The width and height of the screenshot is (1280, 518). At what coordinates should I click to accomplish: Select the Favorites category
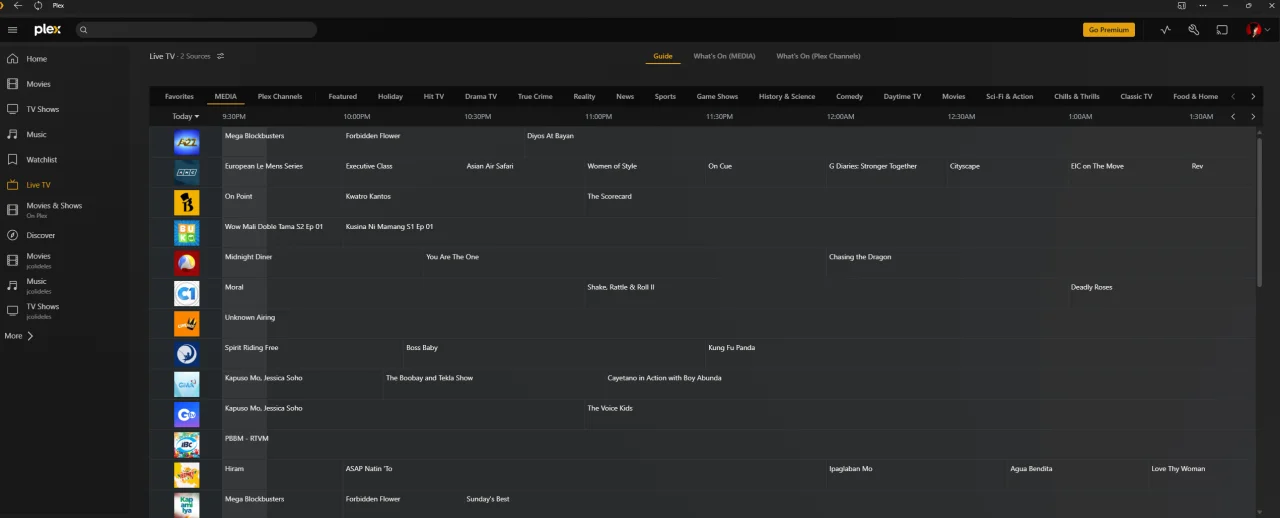(x=180, y=97)
